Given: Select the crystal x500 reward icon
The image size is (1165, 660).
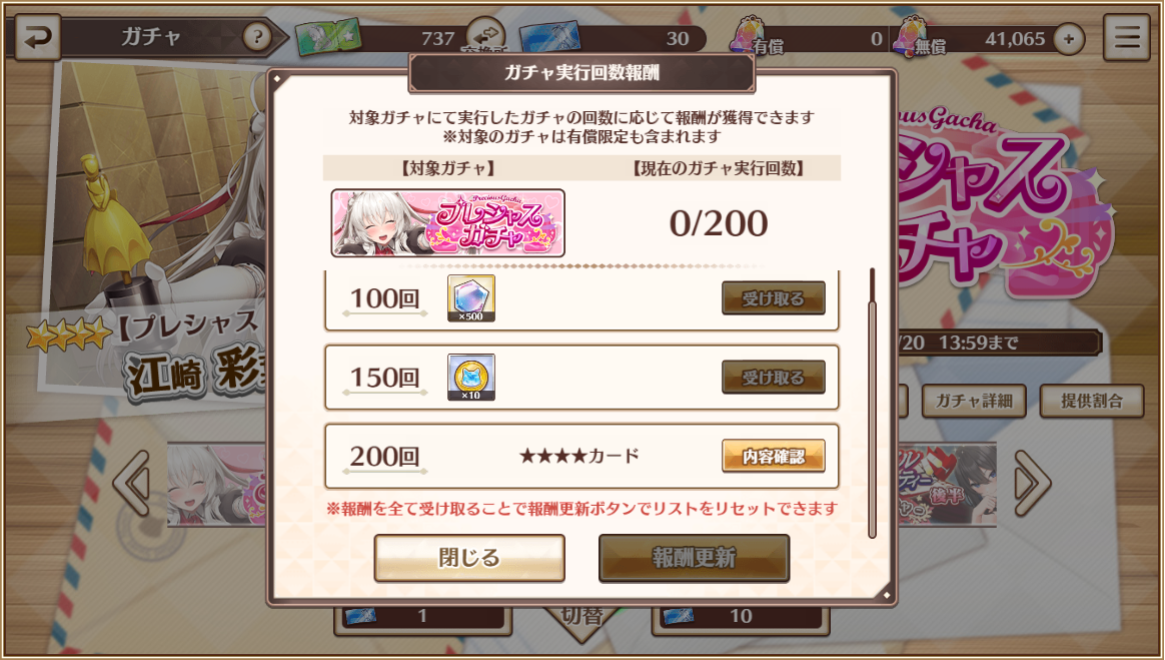Looking at the screenshot, I should click(471, 298).
